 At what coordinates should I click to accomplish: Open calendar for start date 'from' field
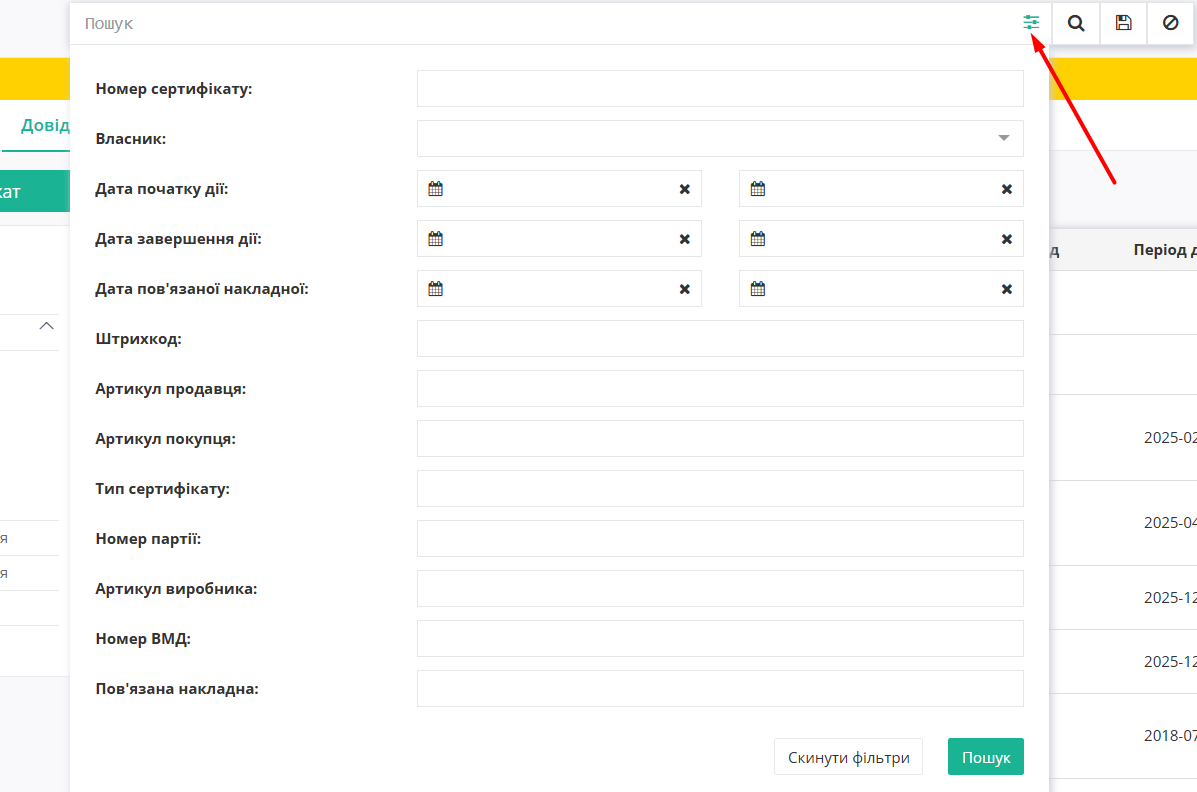tap(435, 189)
